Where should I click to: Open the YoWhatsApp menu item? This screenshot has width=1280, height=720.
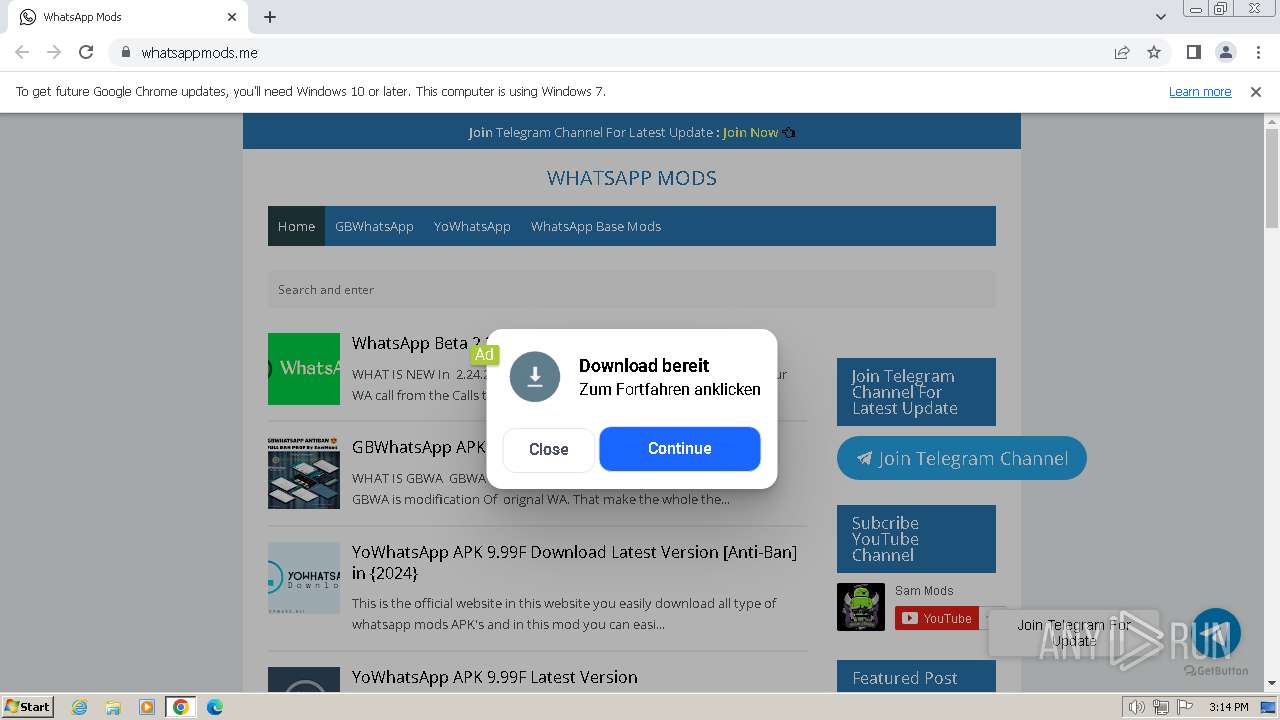(x=472, y=226)
